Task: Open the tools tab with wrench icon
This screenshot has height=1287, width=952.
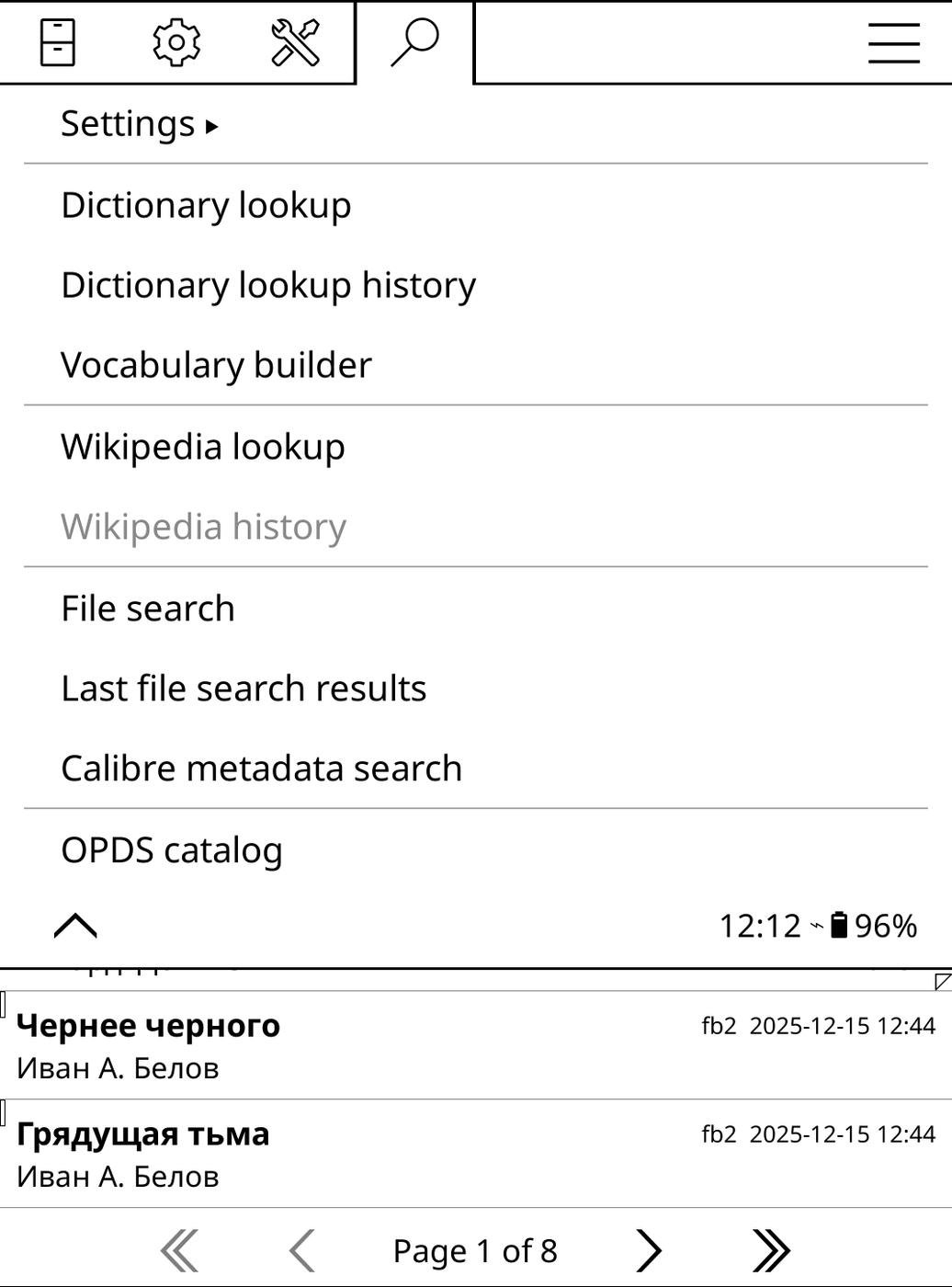Action: click(x=295, y=42)
